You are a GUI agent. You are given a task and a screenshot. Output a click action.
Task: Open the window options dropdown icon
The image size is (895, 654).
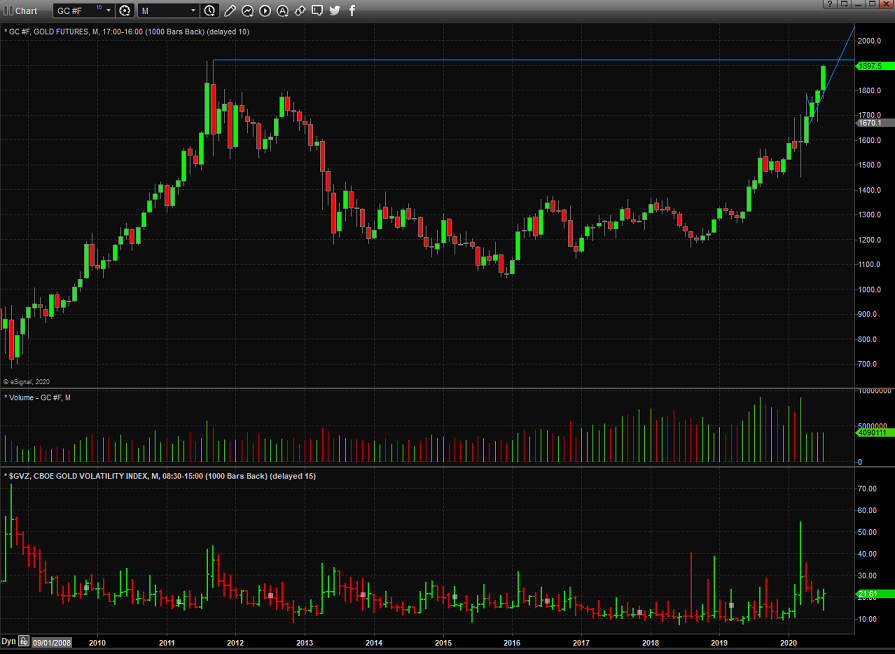(844, 3)
